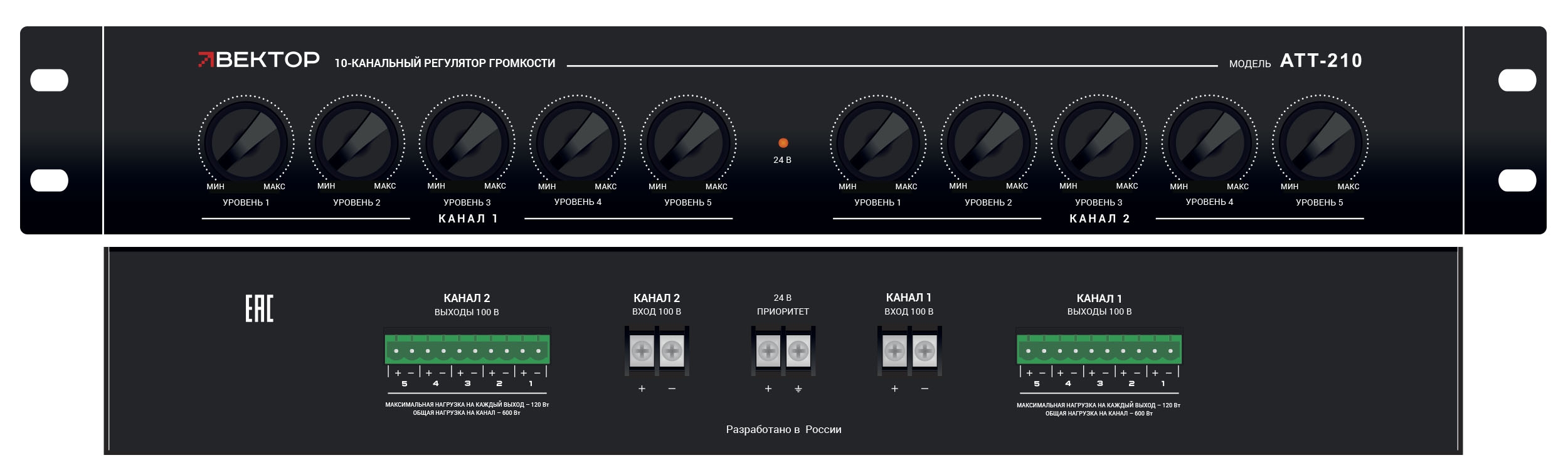Click the Канал 2 Уровень 3 knob
The image size is (1568, 470).
click(1099, 143)
